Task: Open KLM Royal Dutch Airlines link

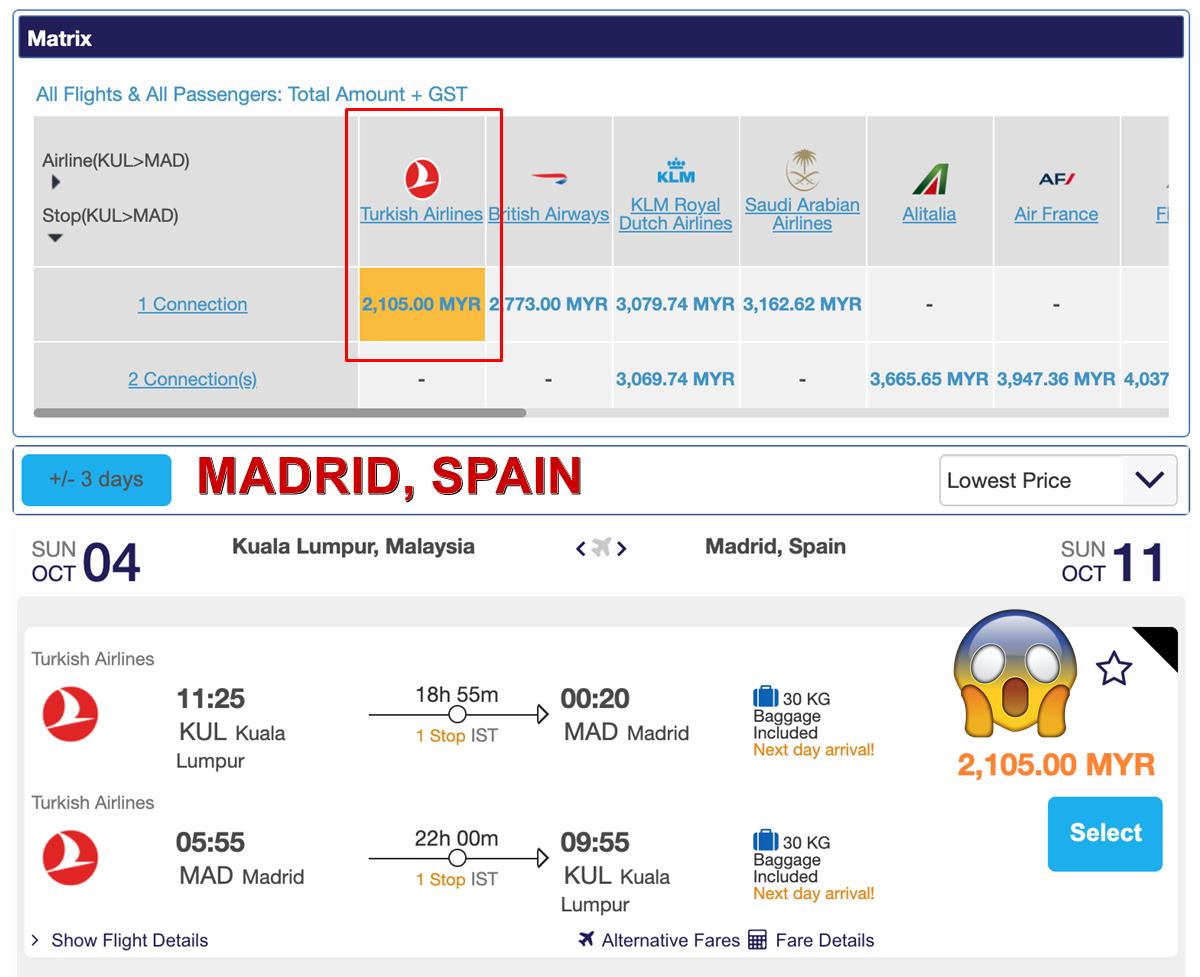Action: tap(676, 214)
